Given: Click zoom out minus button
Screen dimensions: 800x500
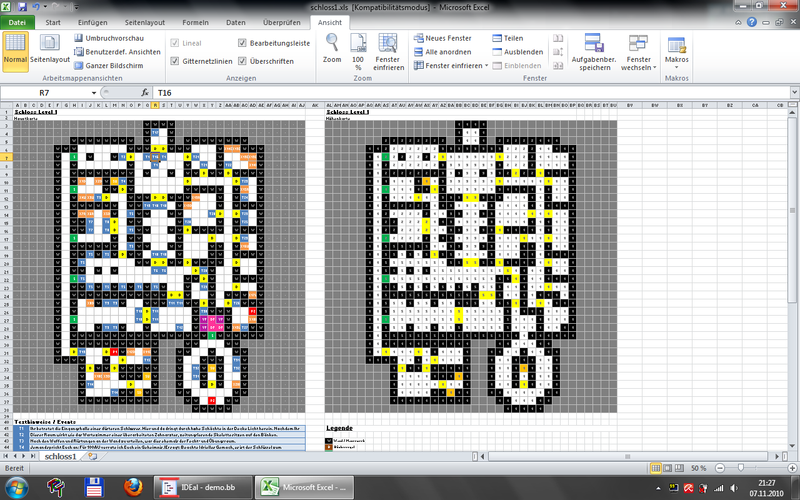Looking at the screenshot, I should (719, 468).
